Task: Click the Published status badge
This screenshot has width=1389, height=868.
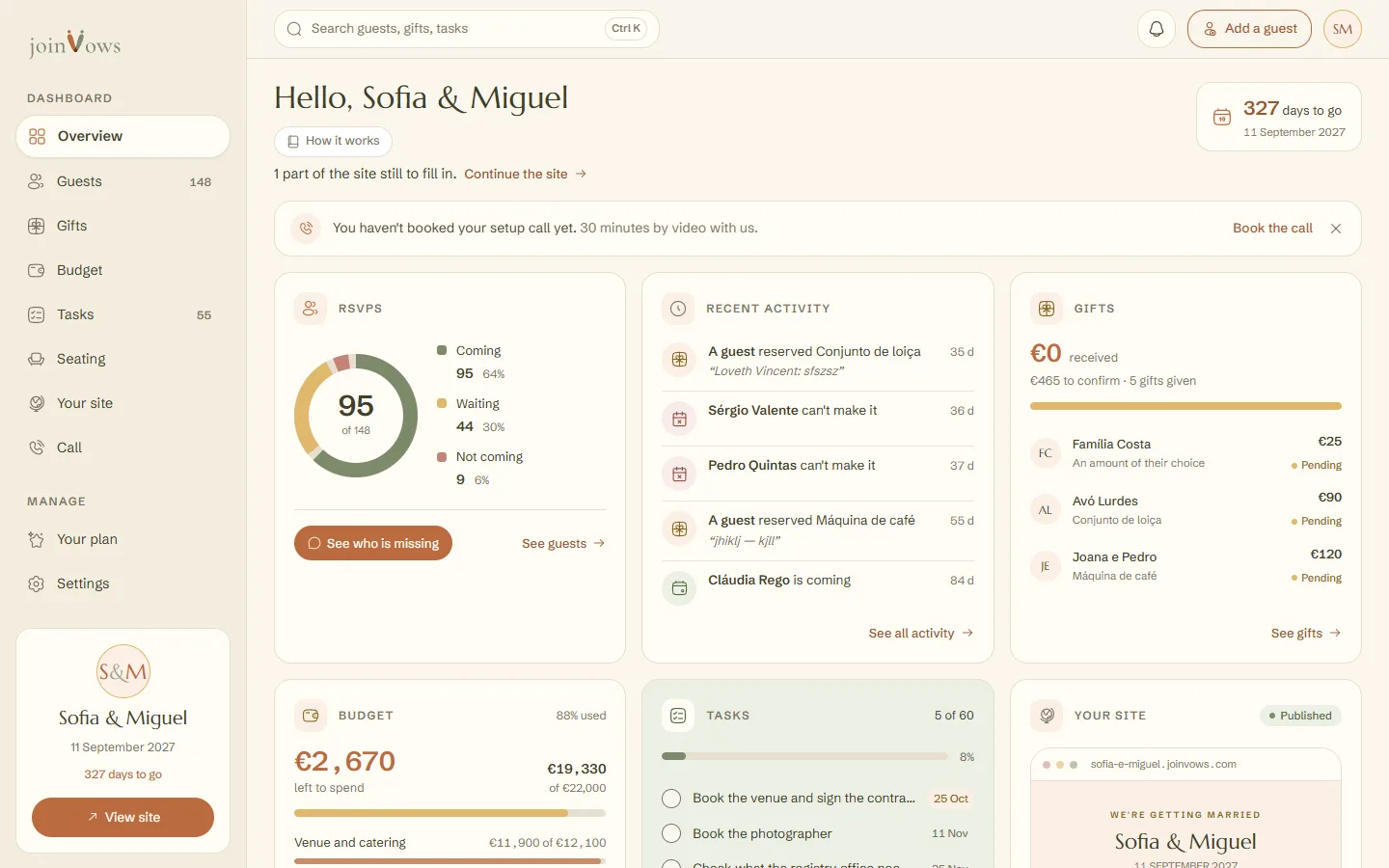Action: pos(1300,716)
